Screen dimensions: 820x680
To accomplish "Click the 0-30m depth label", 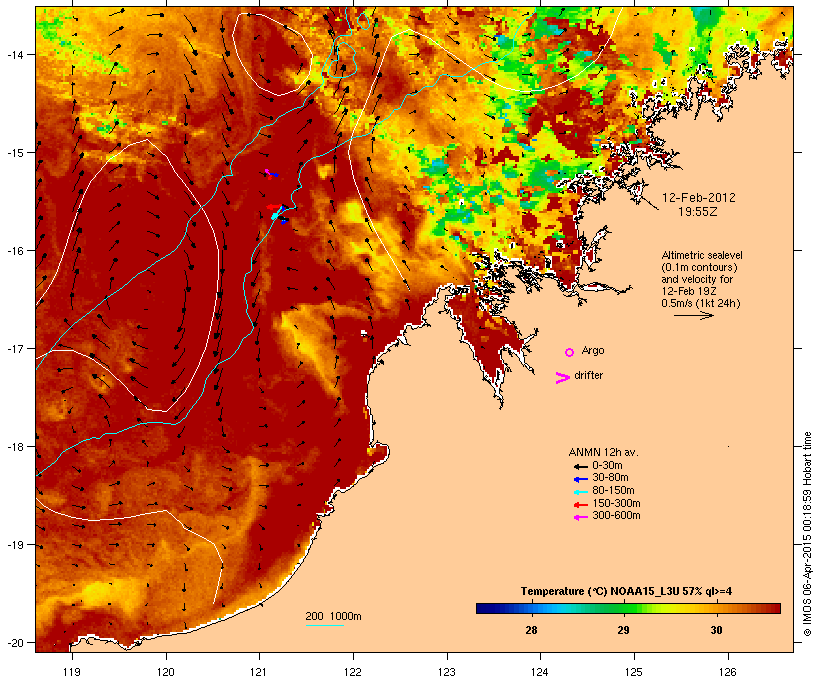I will [x=607, y=466].
